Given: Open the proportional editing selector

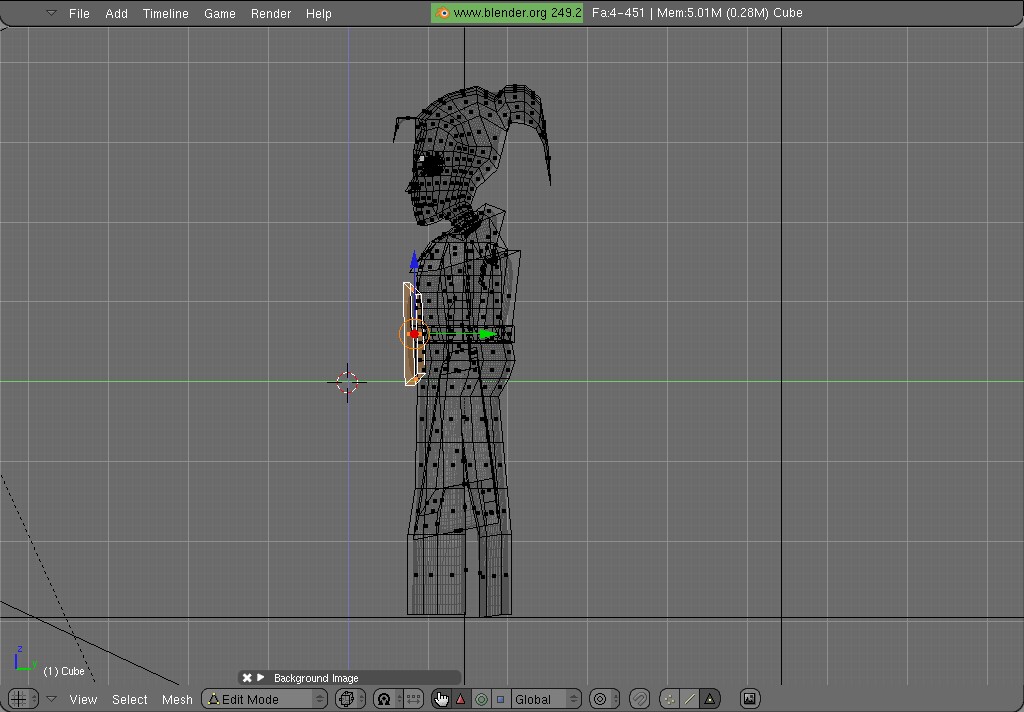Looking at the screenshot, I should (x=603, y=699).
